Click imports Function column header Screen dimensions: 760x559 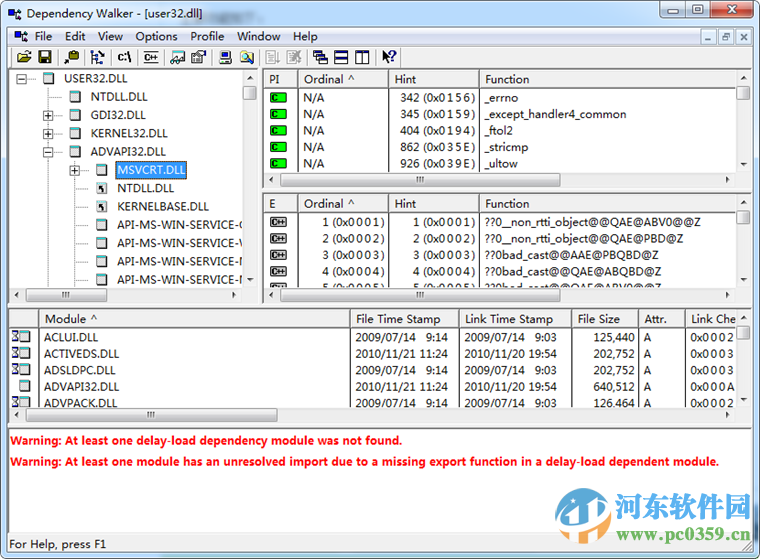point(607,79)
